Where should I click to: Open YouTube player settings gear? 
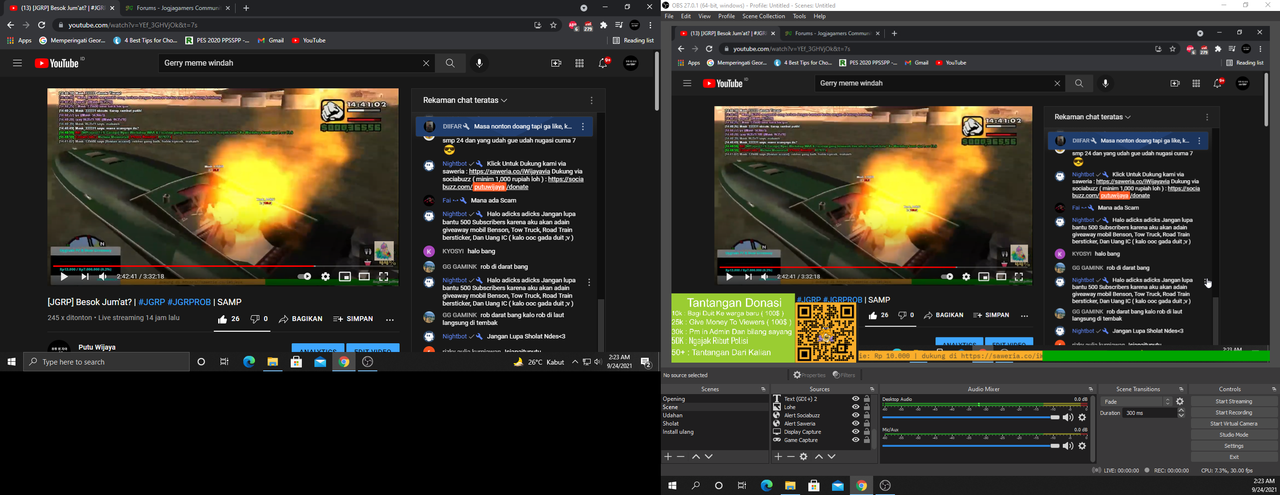pyautogui.click(x=325, y=276)
